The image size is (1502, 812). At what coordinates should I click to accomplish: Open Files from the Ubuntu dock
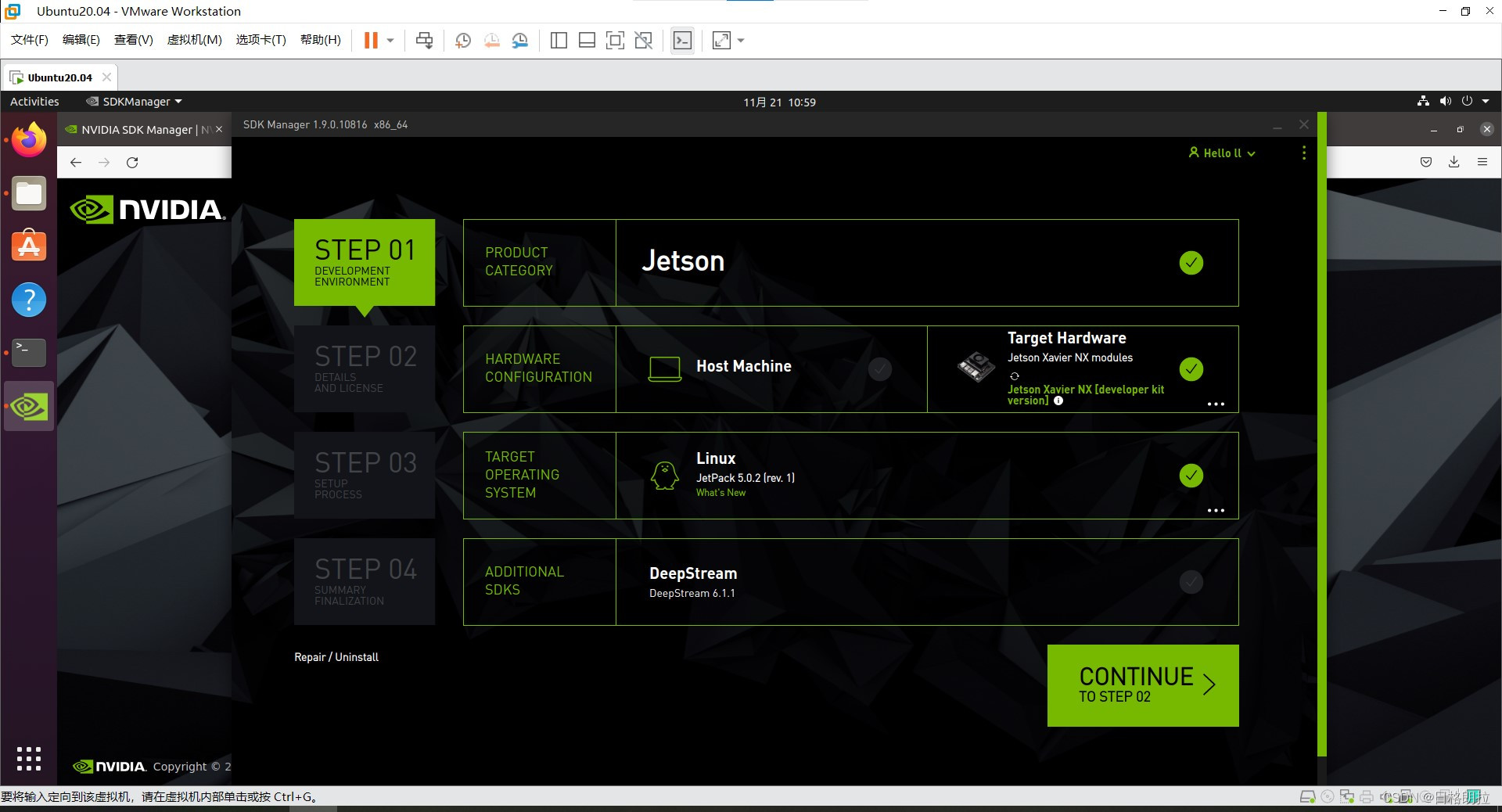(x=29, y=193)
